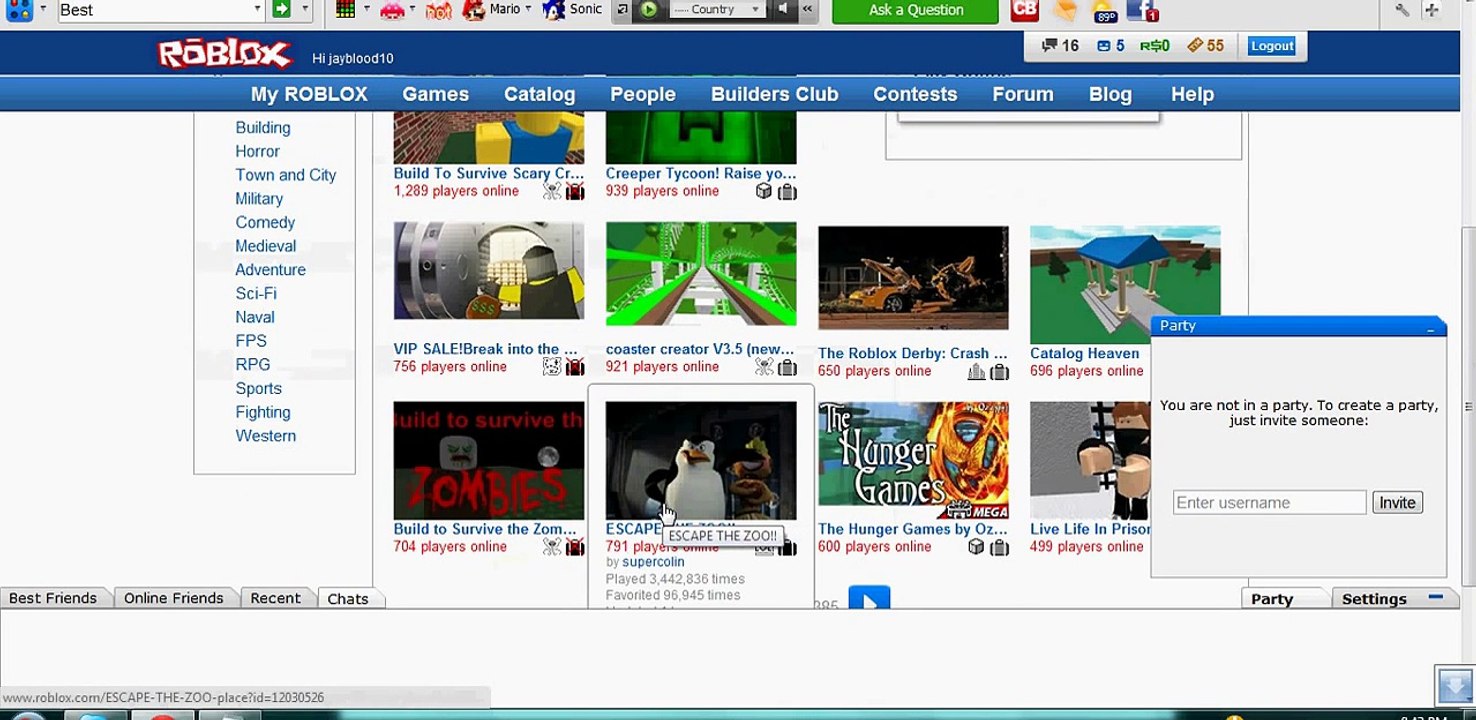Screen dimensions: 1476x720
Task: Open the Builders Club menu
Action: [774, 94]
